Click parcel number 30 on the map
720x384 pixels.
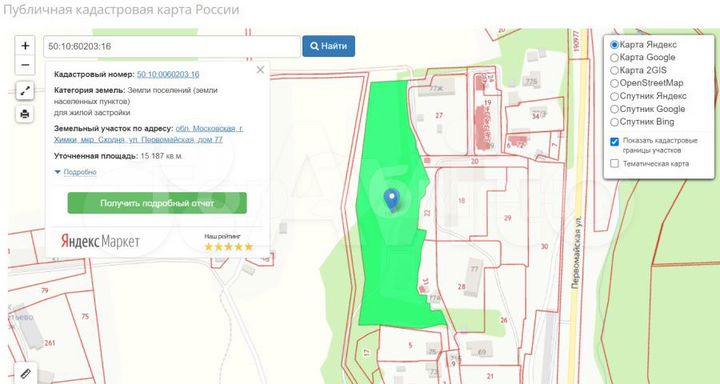544,247
